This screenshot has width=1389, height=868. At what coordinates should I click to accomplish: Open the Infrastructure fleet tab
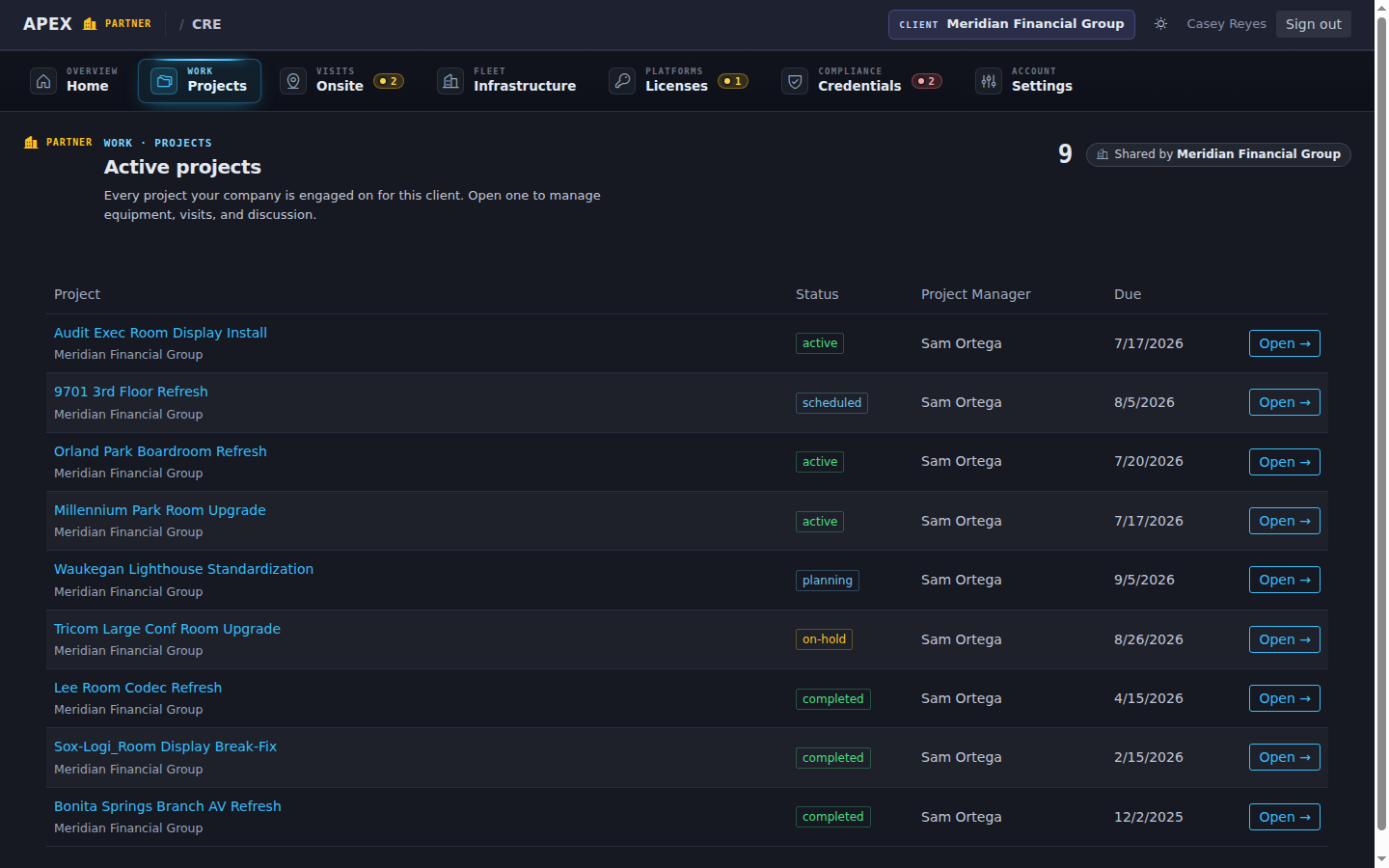point(507,81)
